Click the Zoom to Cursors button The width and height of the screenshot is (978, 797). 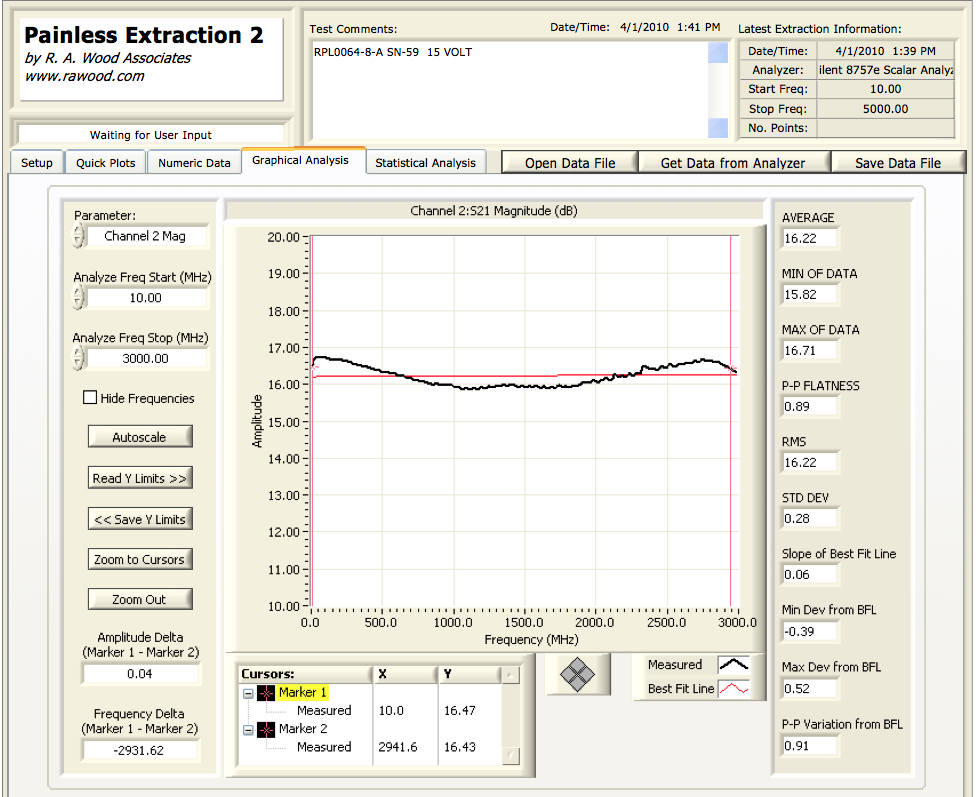coord(140,559)
